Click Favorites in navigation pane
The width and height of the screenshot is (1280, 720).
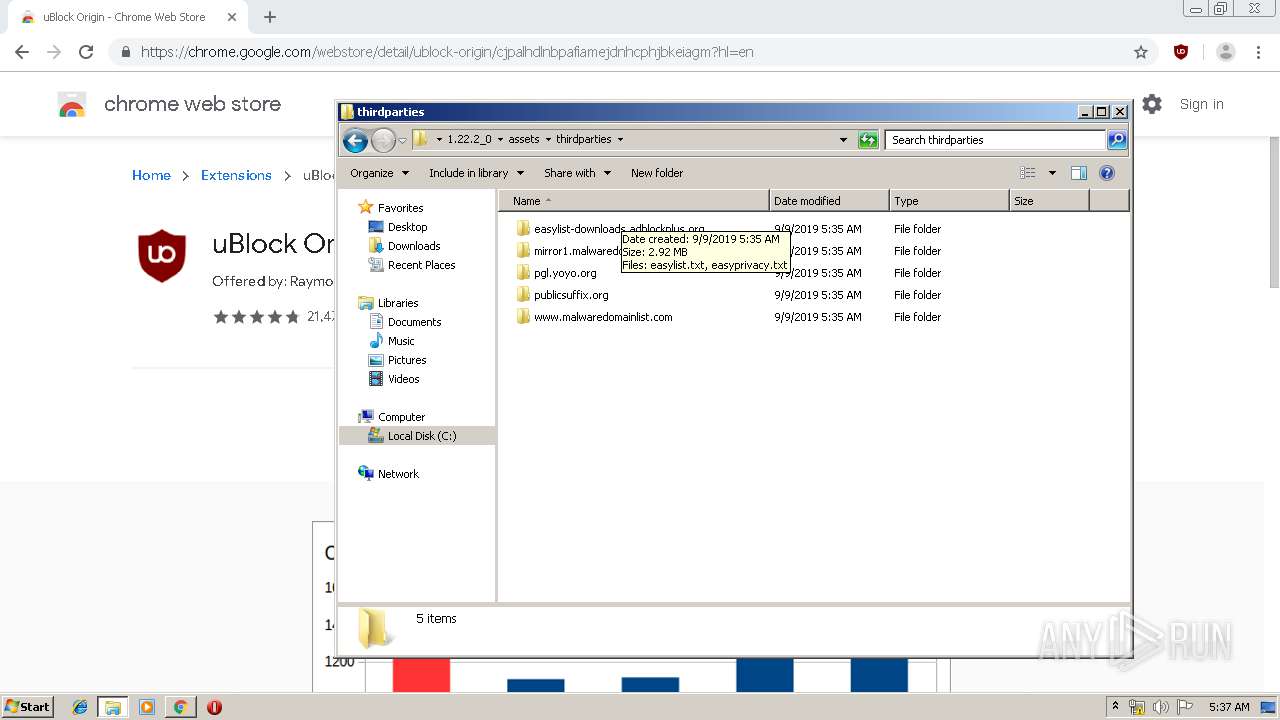pyautogui.click(x=400, y=208)
